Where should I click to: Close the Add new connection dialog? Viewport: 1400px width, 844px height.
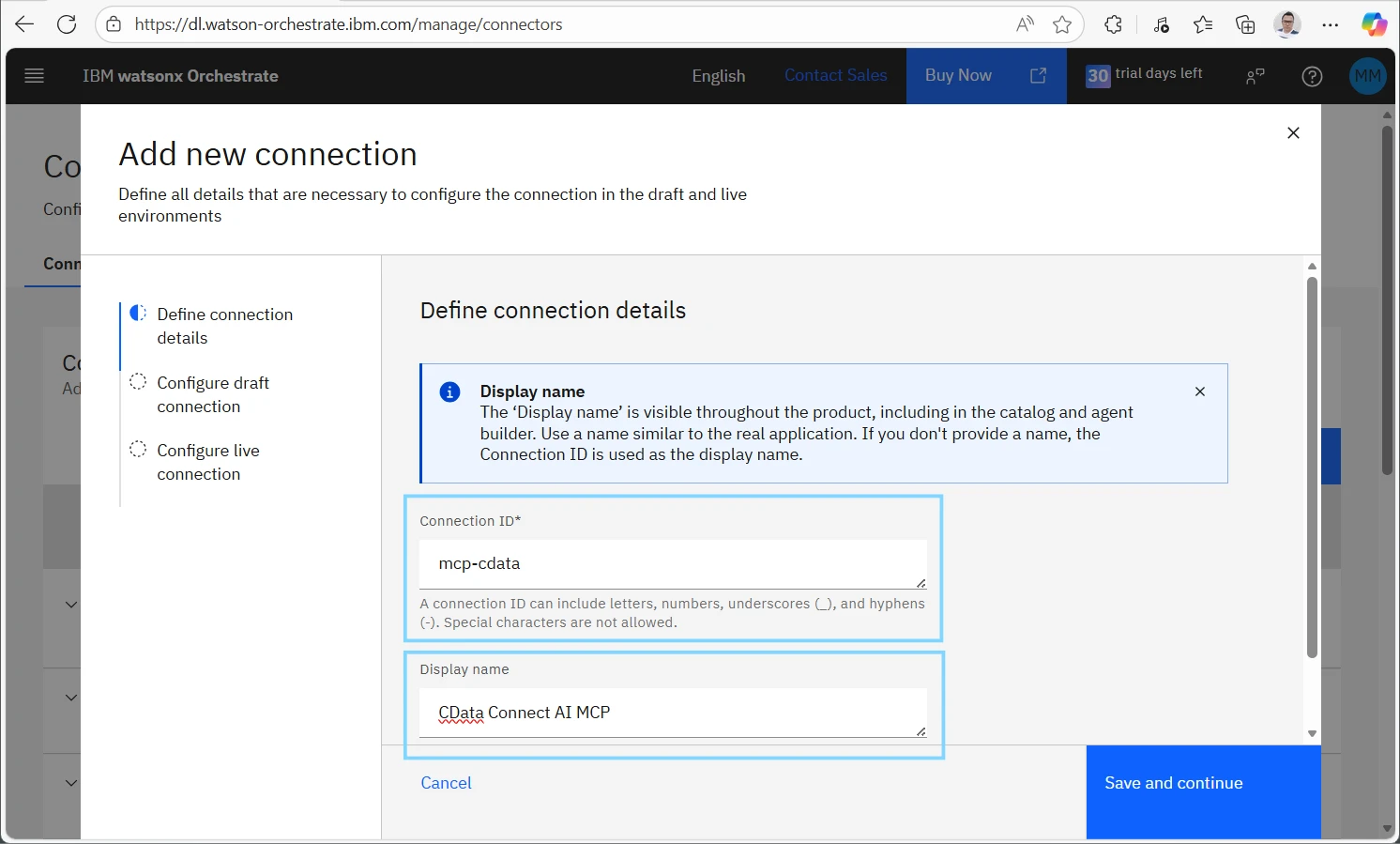coord(1293,133)
